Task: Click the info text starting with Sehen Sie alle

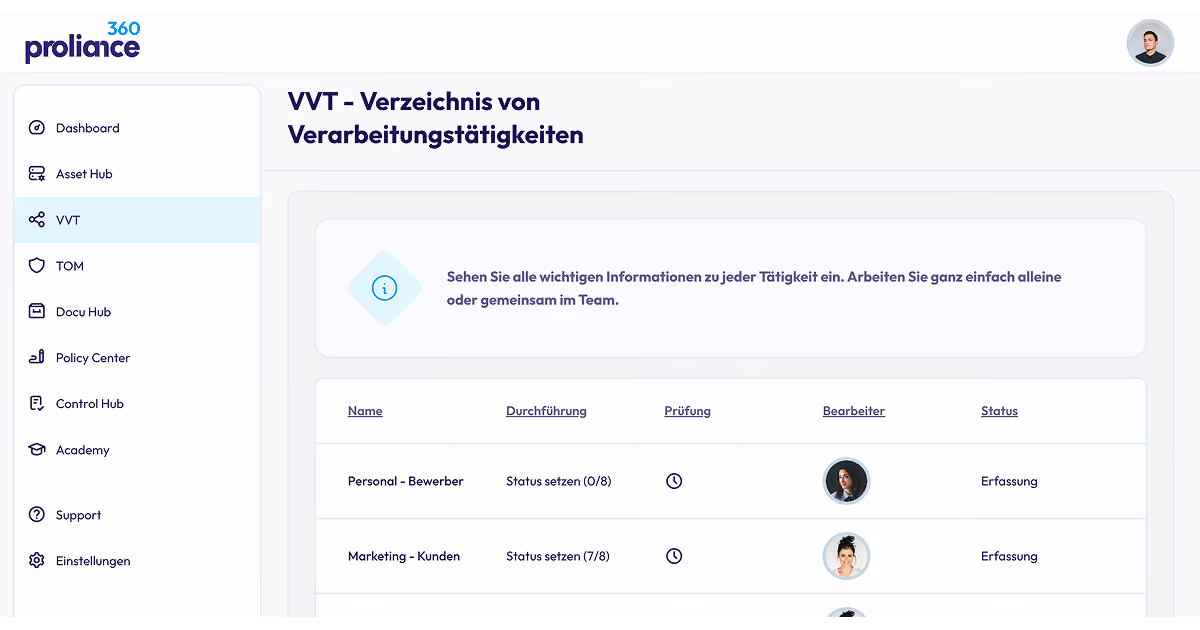Action: 754,288
